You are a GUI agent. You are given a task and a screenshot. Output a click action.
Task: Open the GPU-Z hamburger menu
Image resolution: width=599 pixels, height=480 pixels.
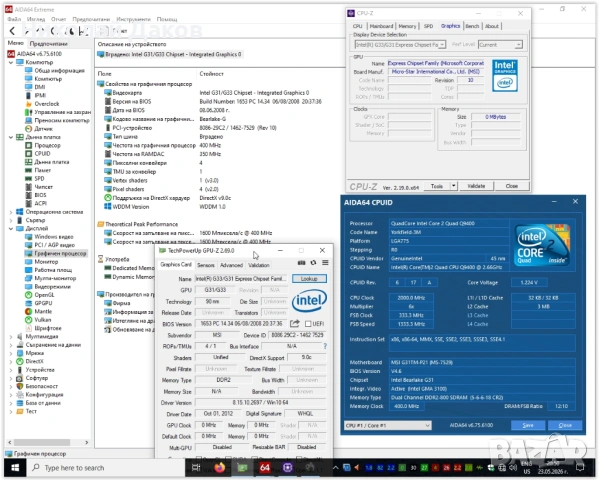pyautogui.click(x=325, y=263)
